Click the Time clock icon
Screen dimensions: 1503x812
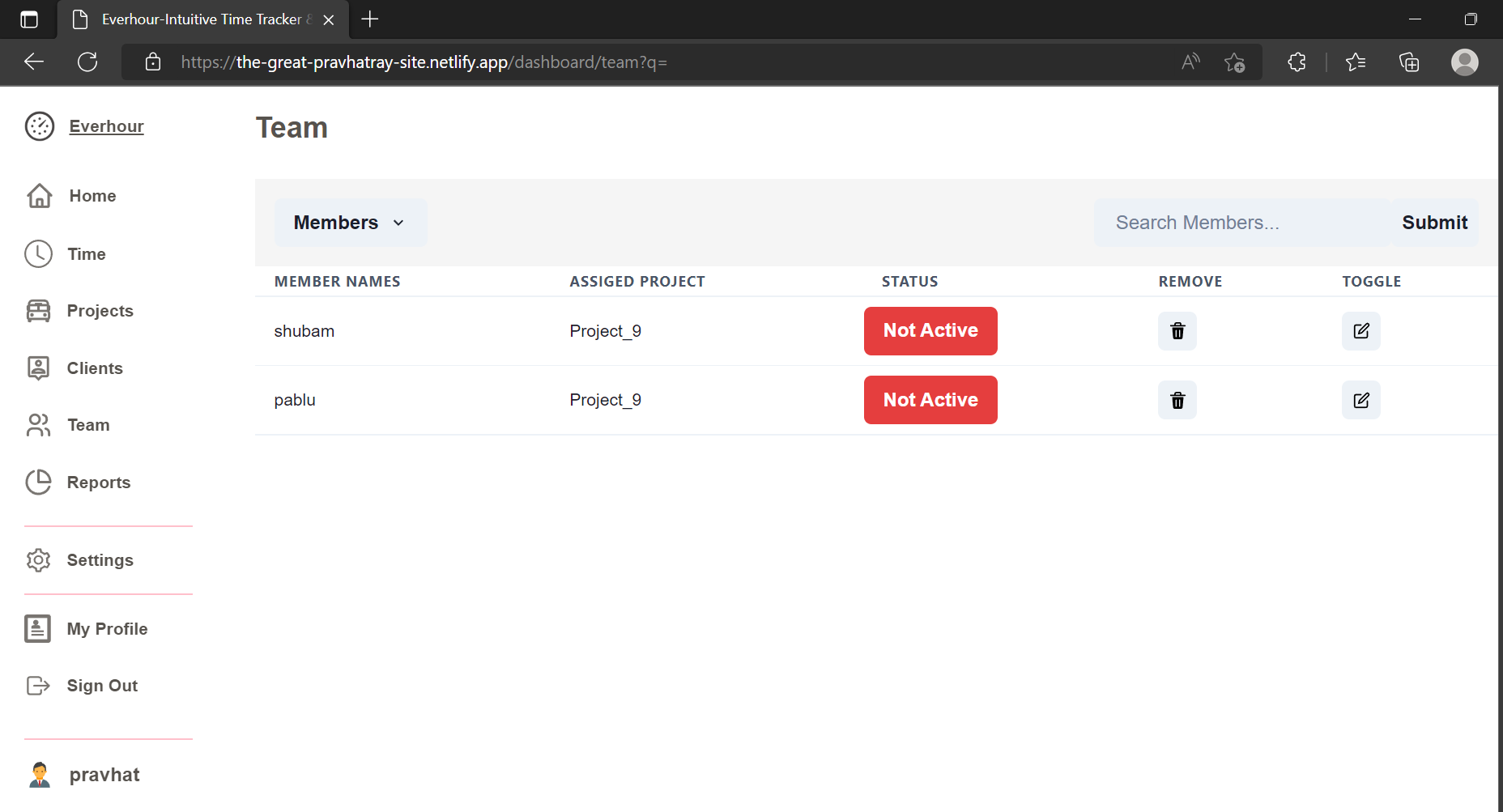[x=39, y=254]
